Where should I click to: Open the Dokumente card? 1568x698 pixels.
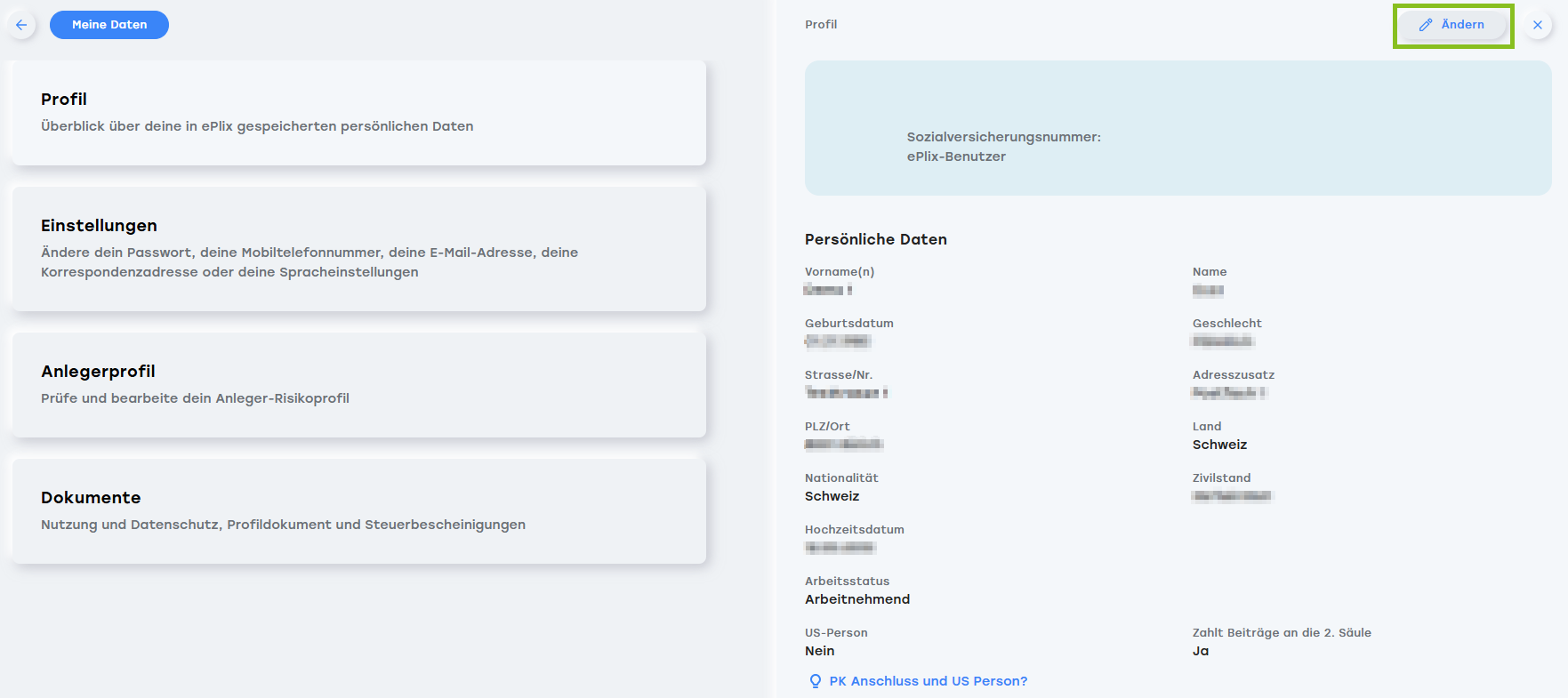coord(359,511)
